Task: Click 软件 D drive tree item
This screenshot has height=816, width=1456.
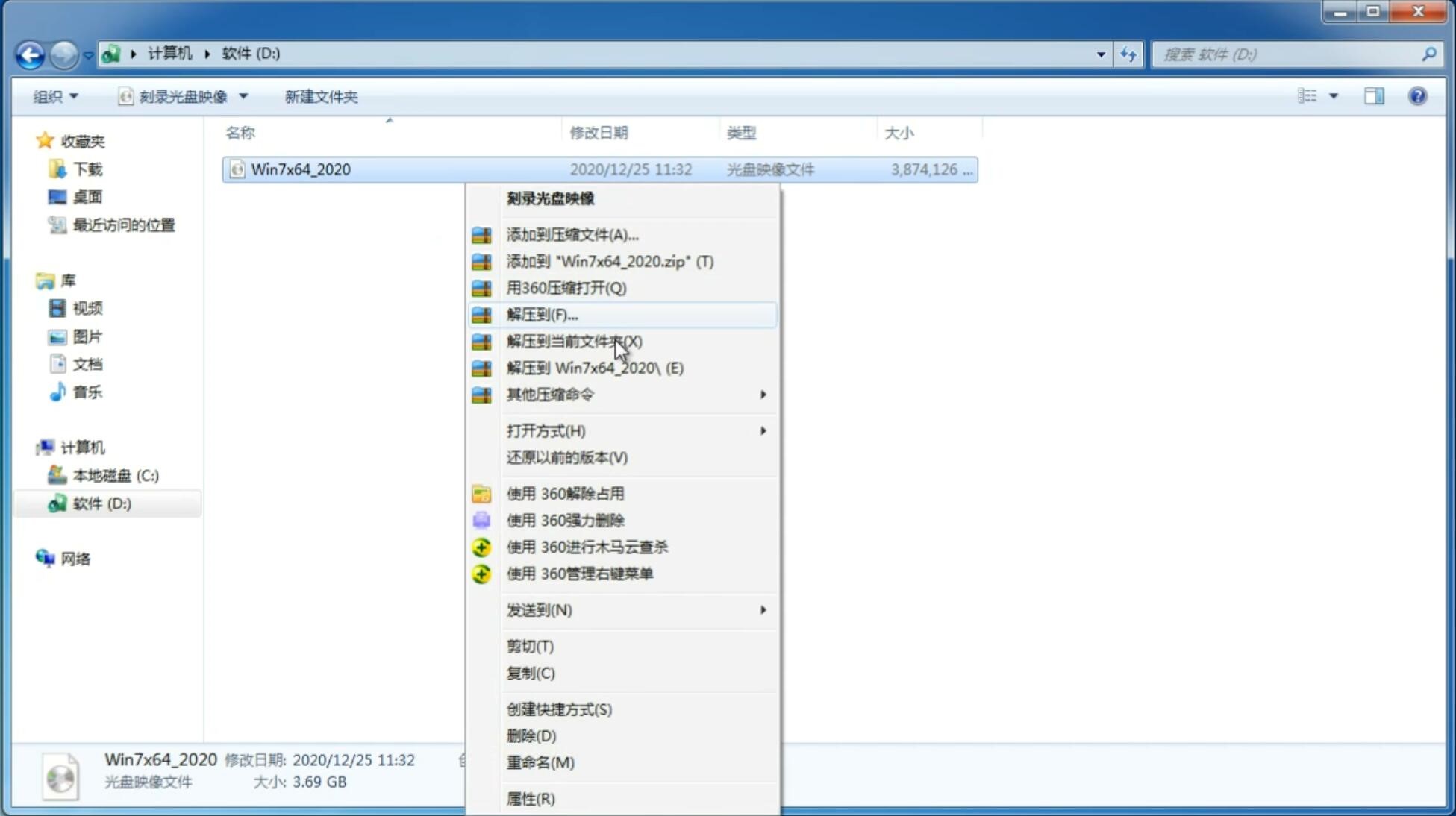Action: (102, 503)
